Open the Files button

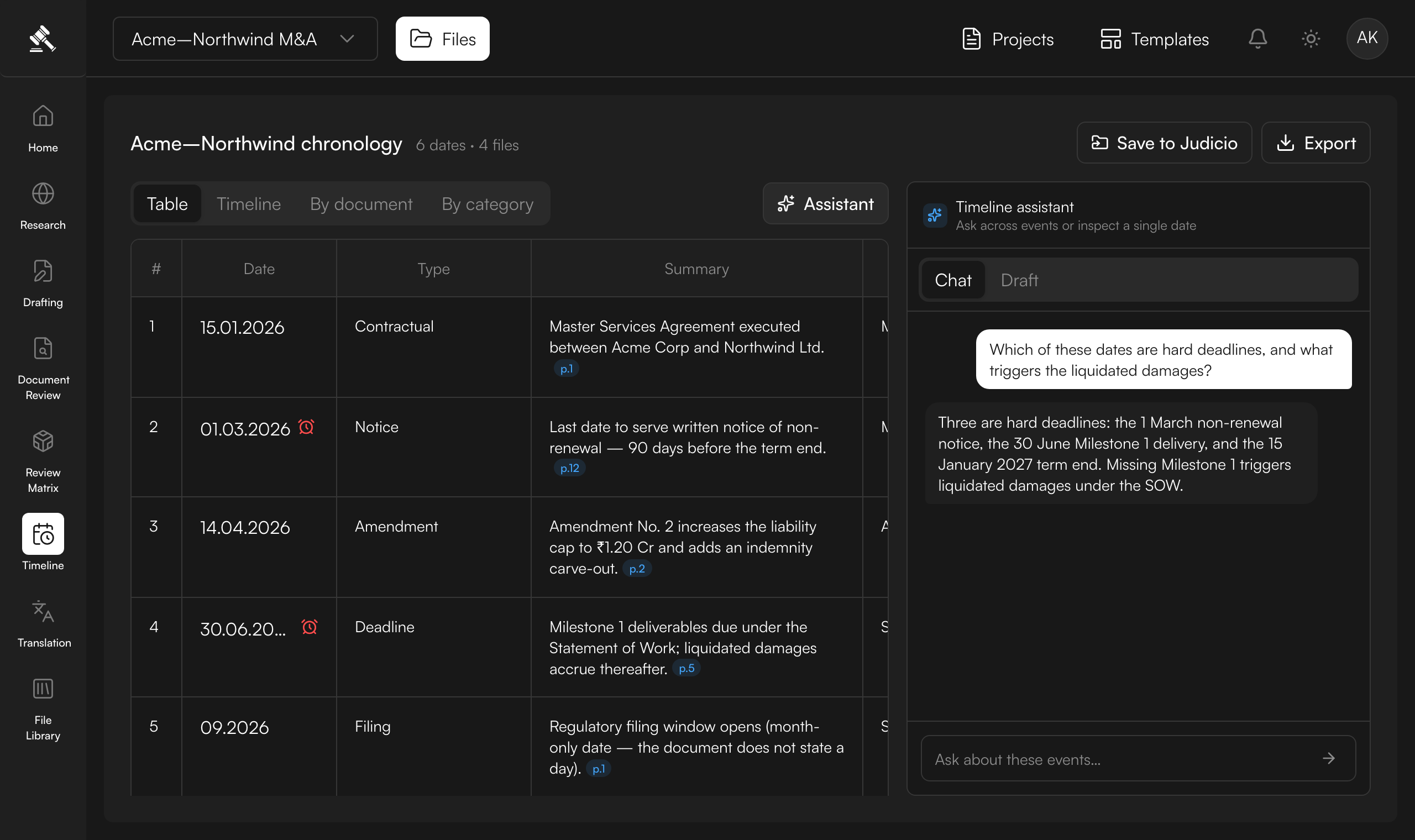(443, 39)
